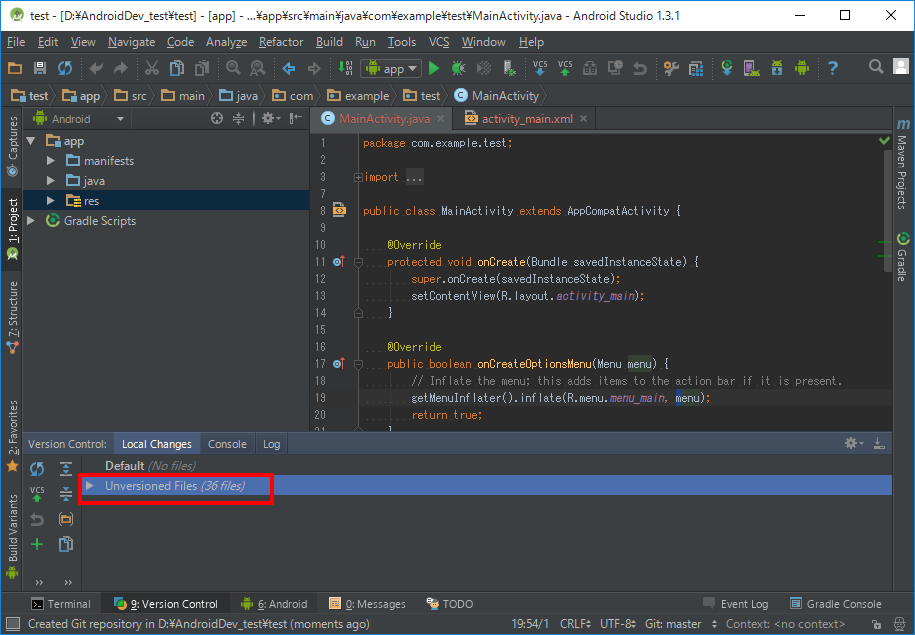
Task: Click the Copy toolbar icon
Action: pos(177,68)
